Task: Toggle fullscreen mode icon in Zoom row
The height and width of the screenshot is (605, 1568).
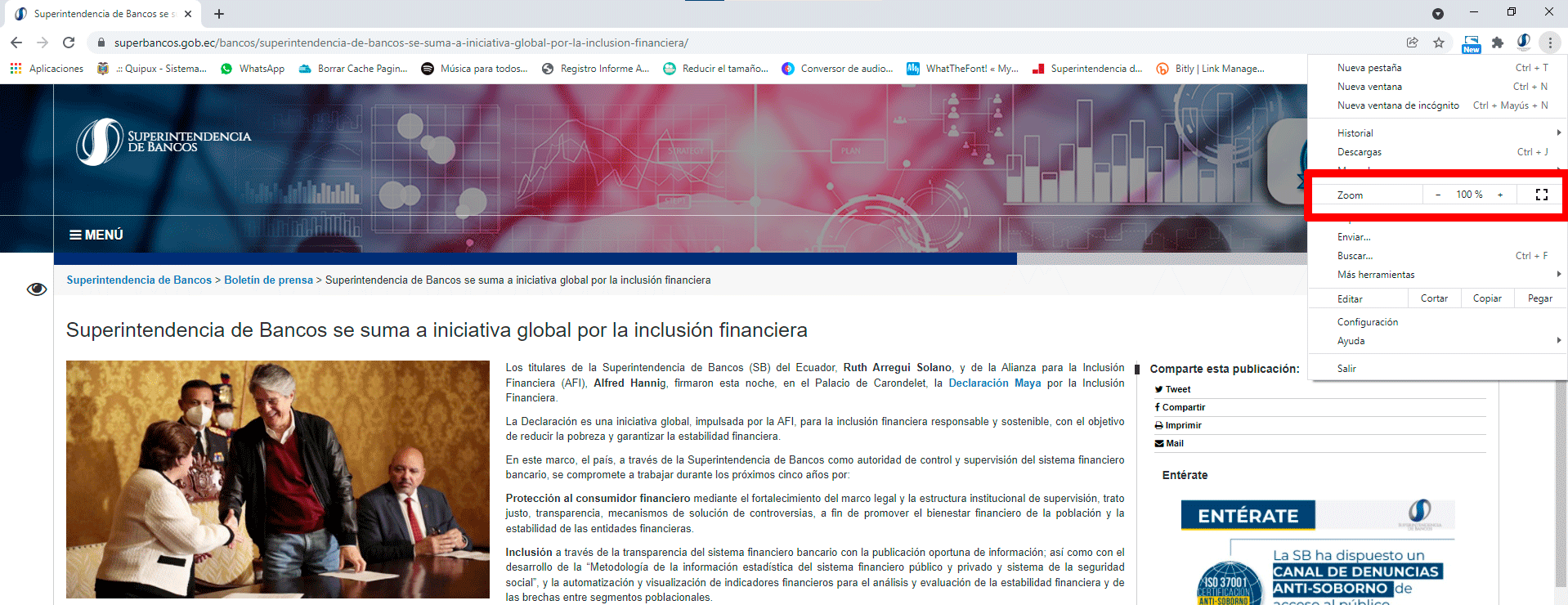Action: pyautogui.click(x=1542, y=195)
